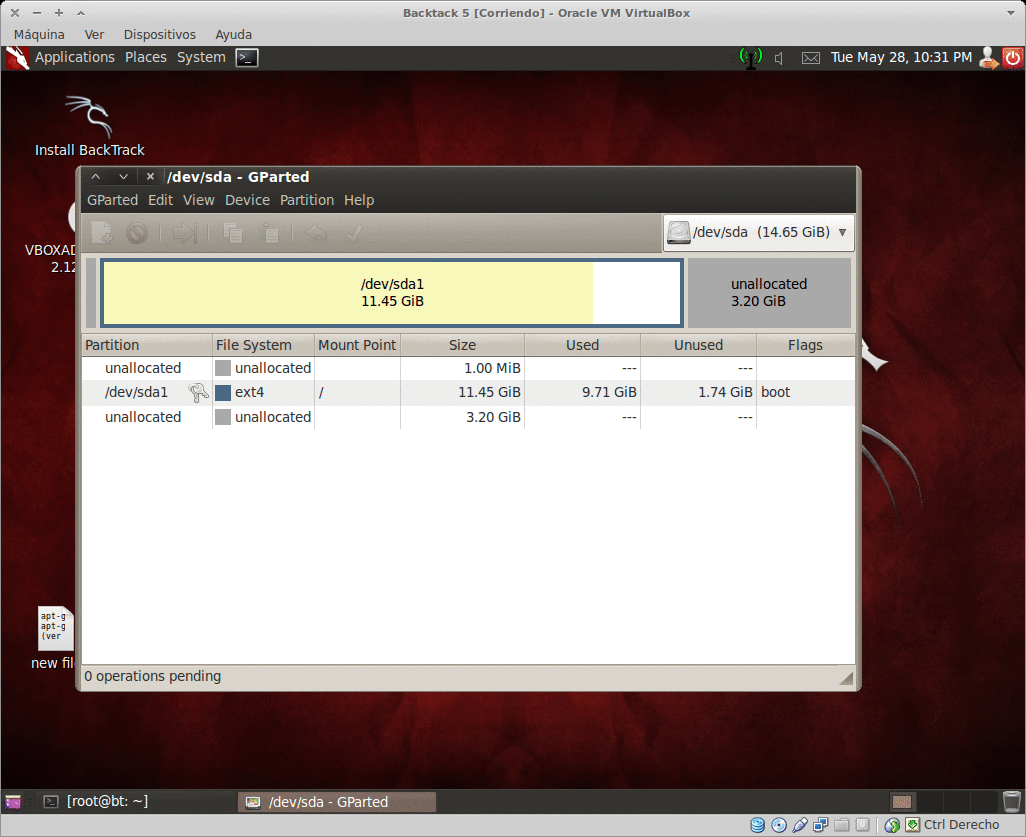Click the VirtualBox hard disk activity icon
The image size is (1026, 837).
point(758,825)
